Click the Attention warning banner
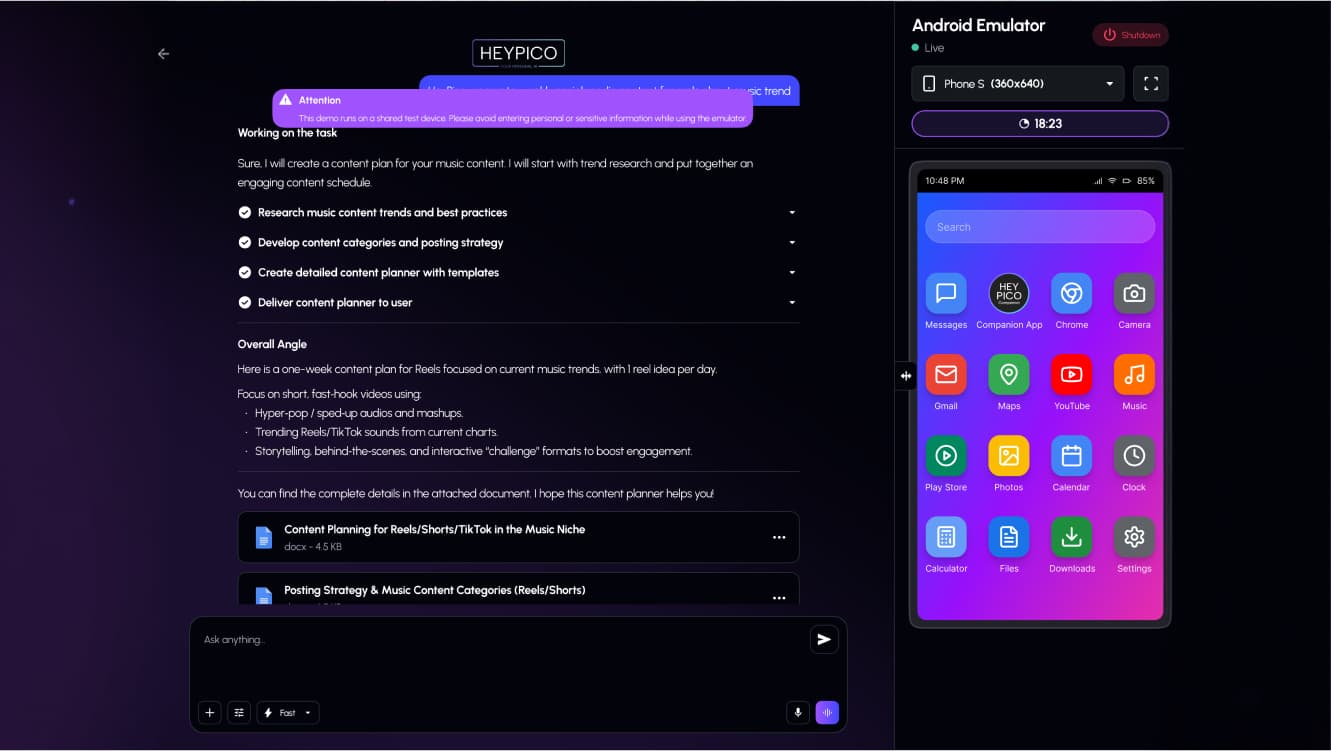1331x751 pixels. [x=512, y=108]
